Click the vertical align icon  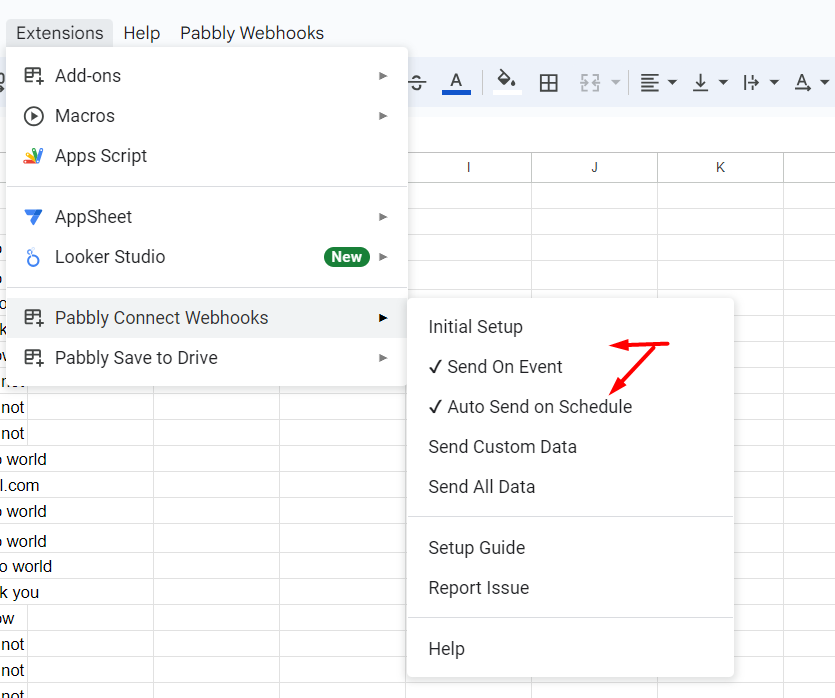point(700,83)
